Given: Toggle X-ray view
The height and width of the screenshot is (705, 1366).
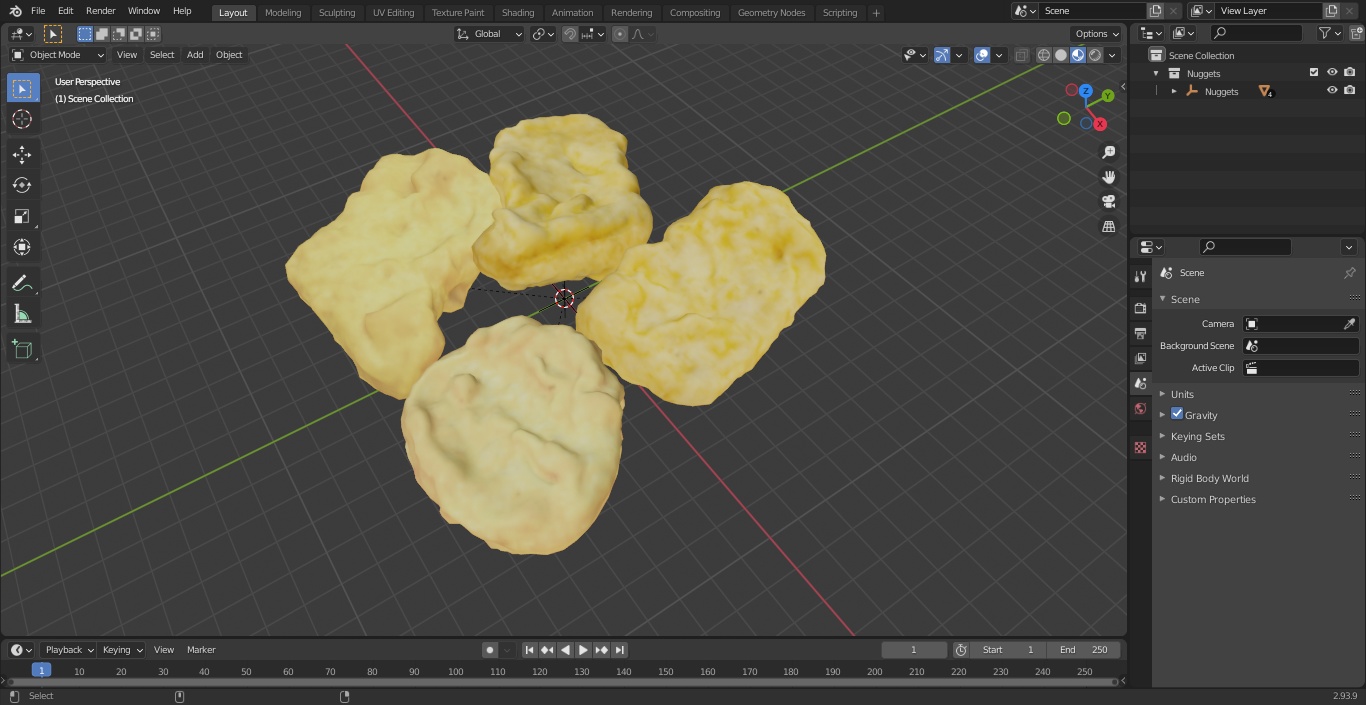Looking at the screenshot, I should (x=1021, y=55).
